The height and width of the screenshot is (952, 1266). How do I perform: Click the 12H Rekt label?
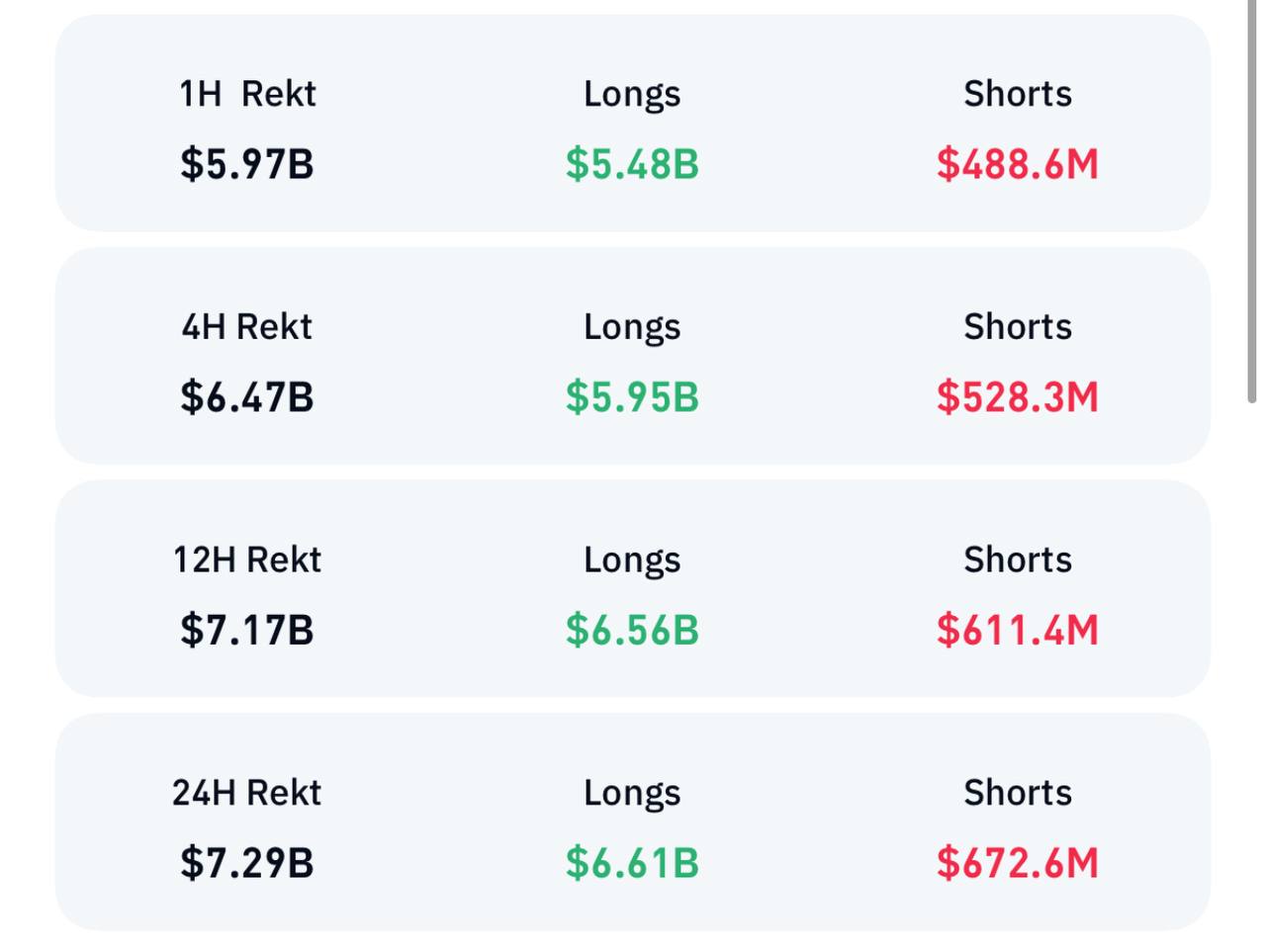point(246,560)
